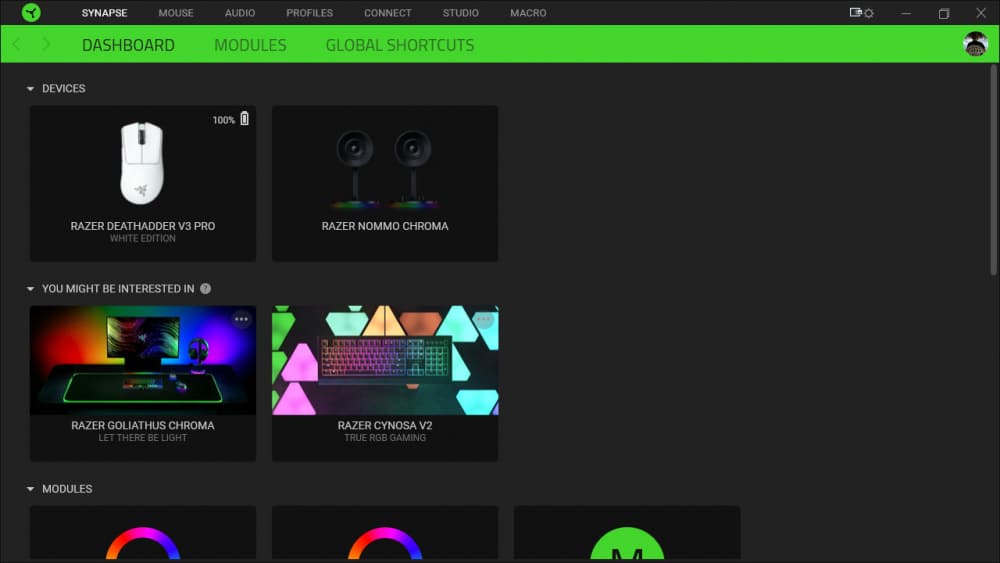The image size is (1000, 563).
Task: Select the Global Shortcuts sub-tab
Action: [x=400, y=45]
